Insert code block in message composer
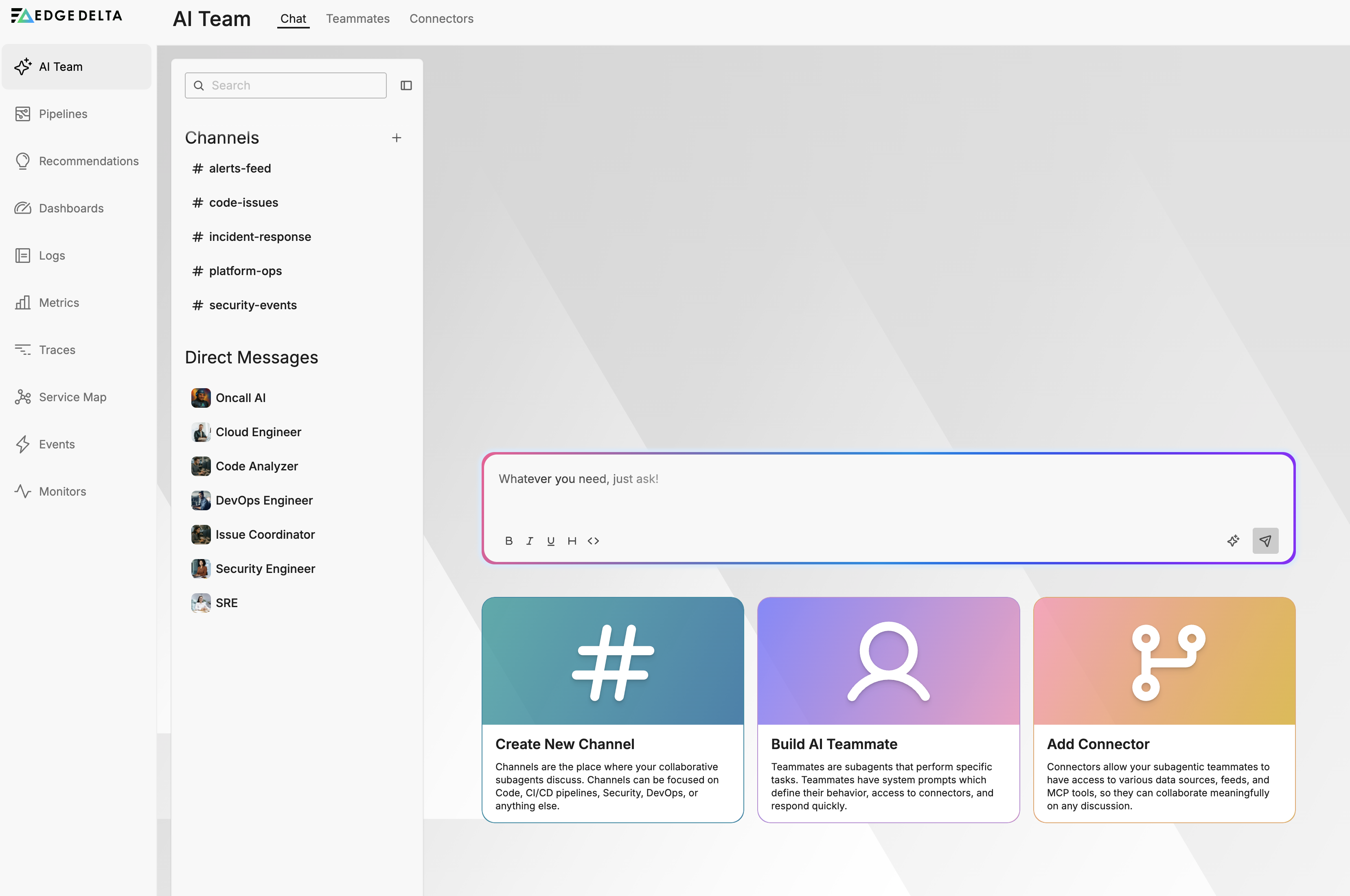 pos(593,541)
